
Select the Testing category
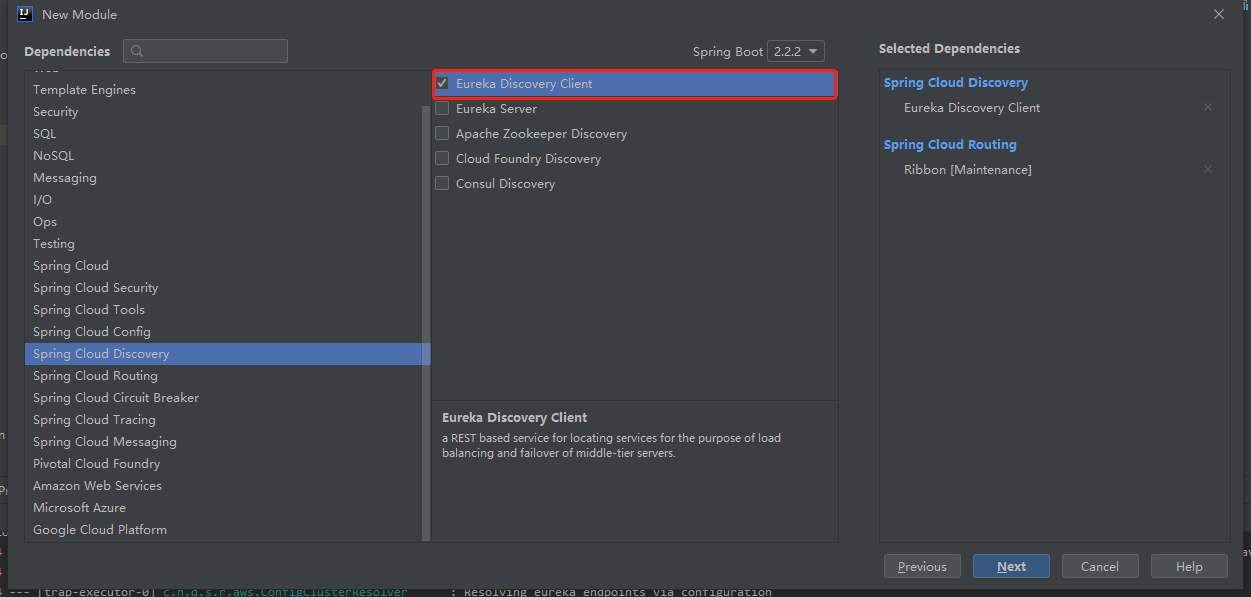pos(226,244)
